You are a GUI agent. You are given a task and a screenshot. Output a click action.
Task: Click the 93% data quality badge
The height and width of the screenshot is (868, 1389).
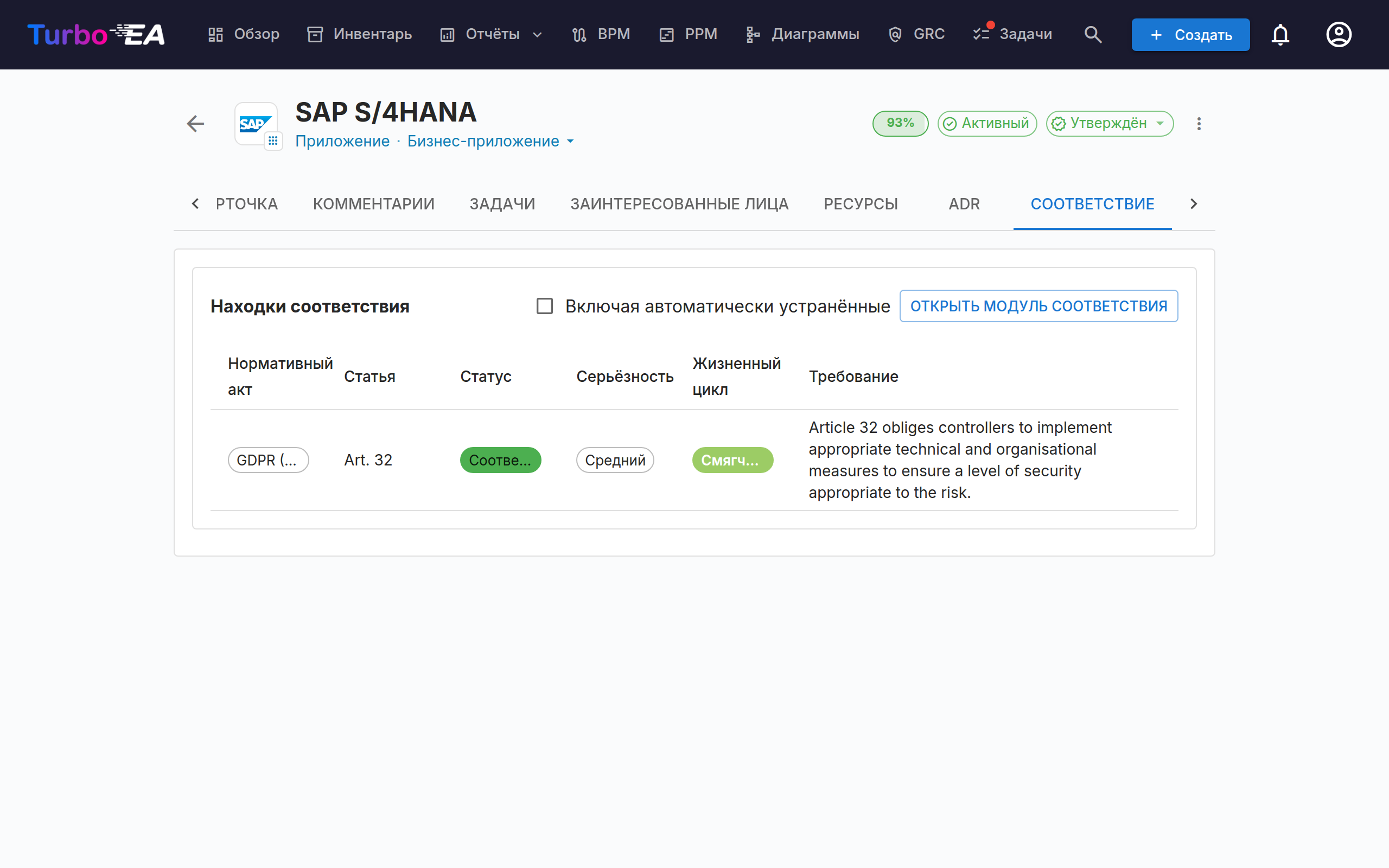click(900, 124)
